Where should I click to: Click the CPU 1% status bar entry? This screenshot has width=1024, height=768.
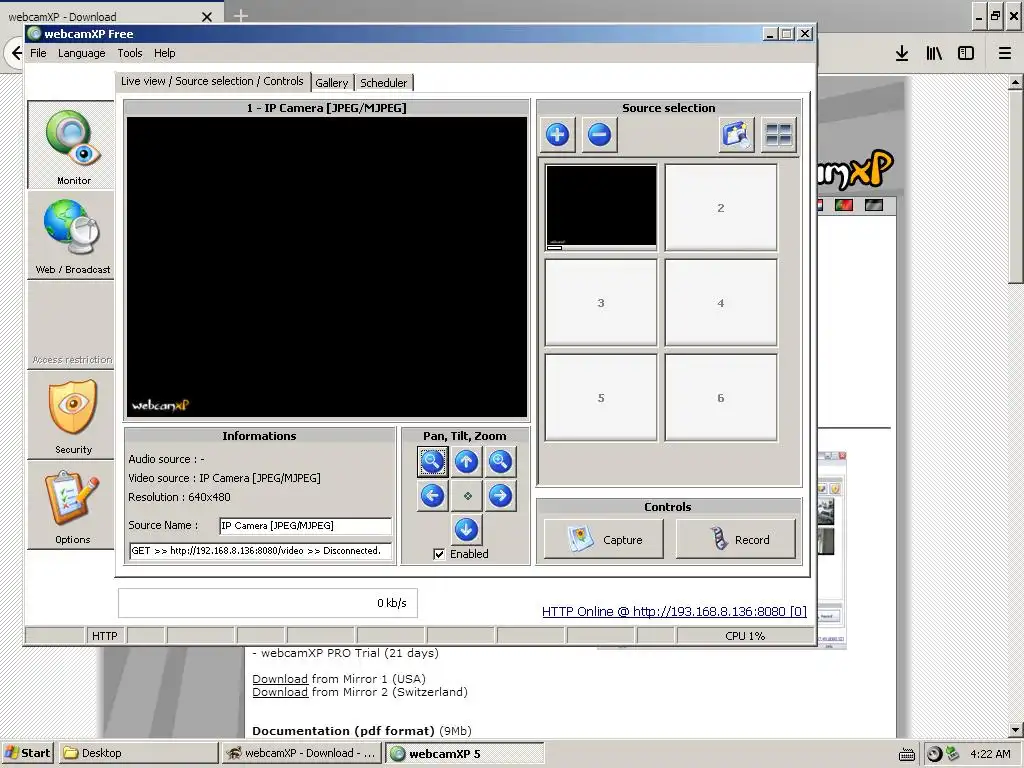[x=745, y=635]
